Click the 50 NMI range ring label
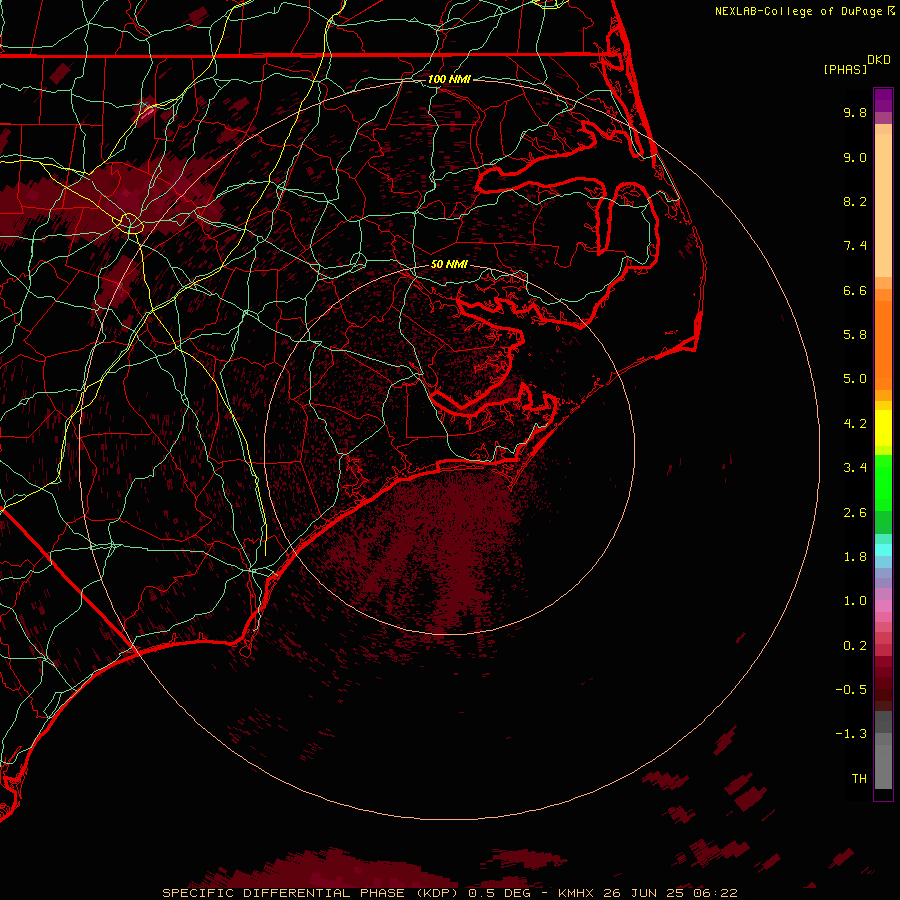900x900 pixels. 449,265
